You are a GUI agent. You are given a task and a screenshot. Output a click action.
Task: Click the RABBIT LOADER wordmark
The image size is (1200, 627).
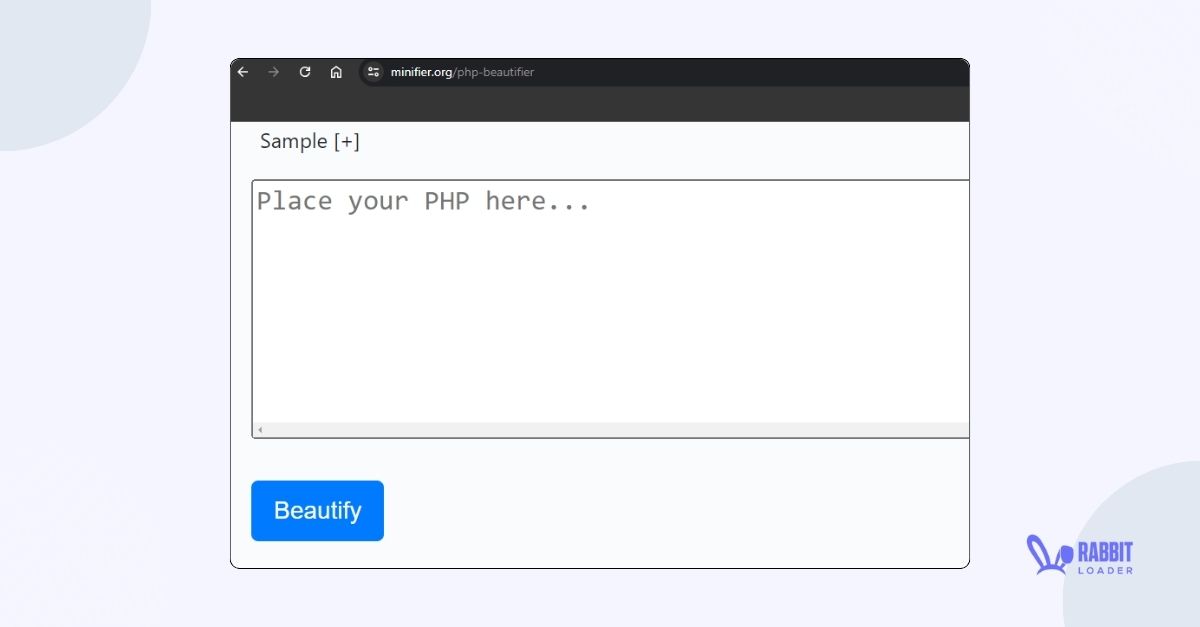tap(1103, 552)
